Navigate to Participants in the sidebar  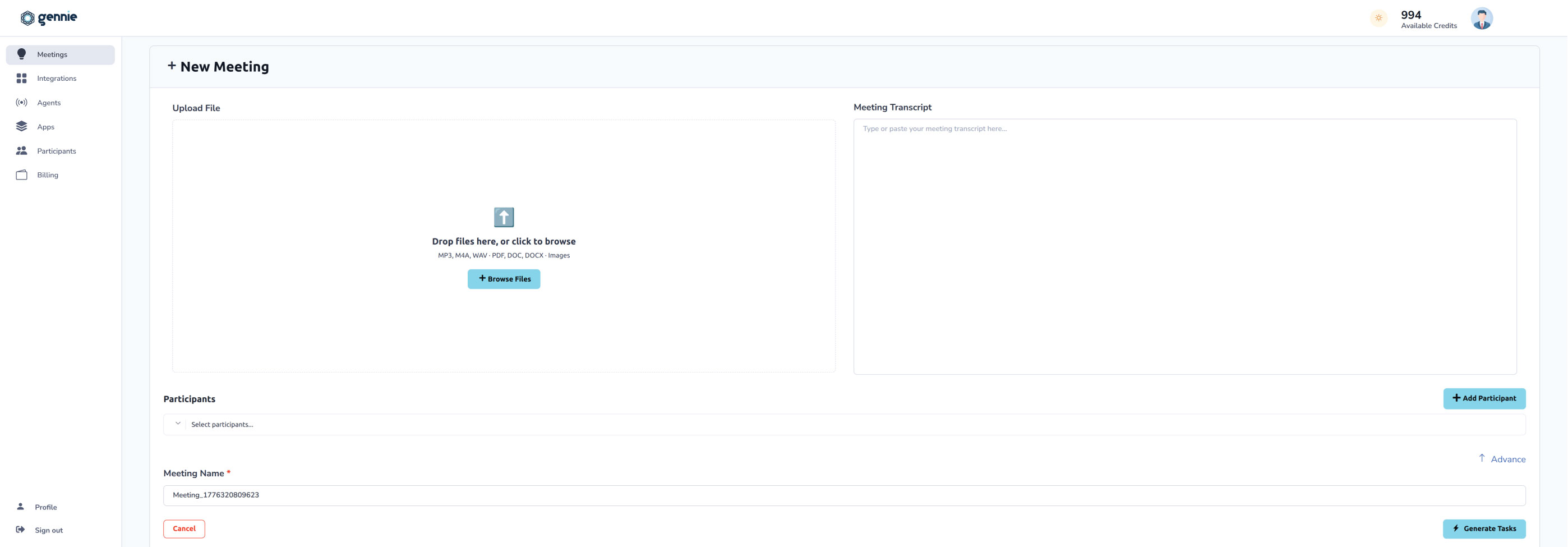60,151
